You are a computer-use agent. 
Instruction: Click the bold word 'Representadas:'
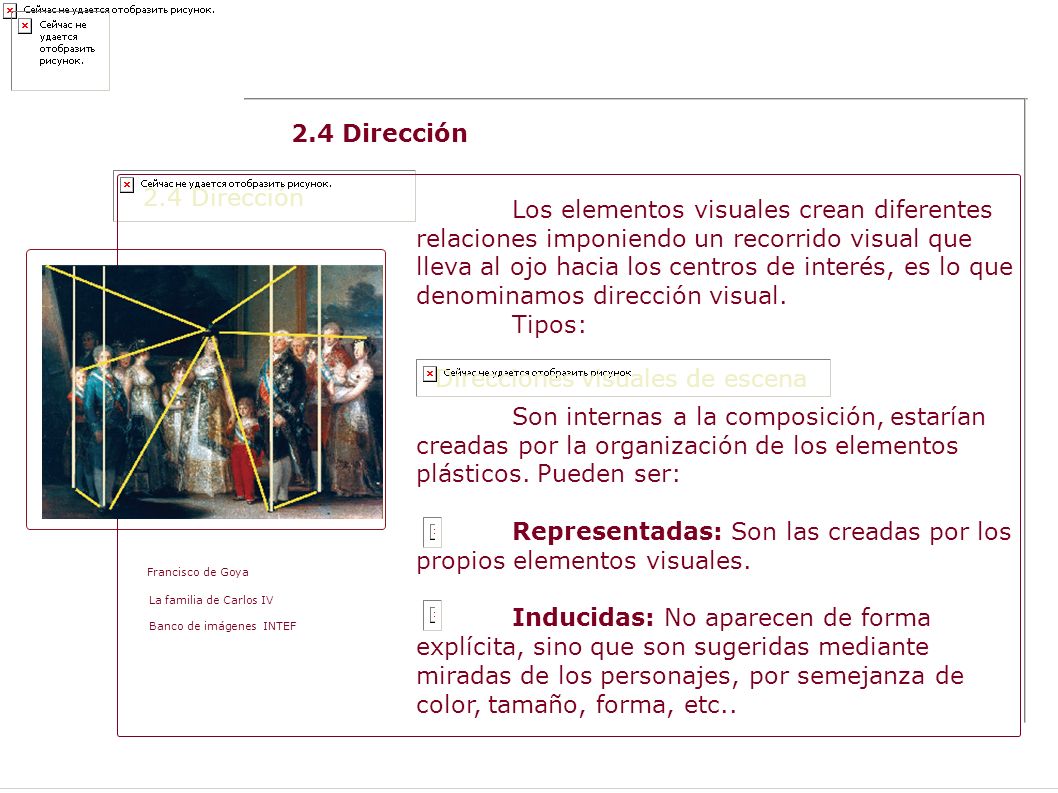pyautogui.click(x=617, y=532)
